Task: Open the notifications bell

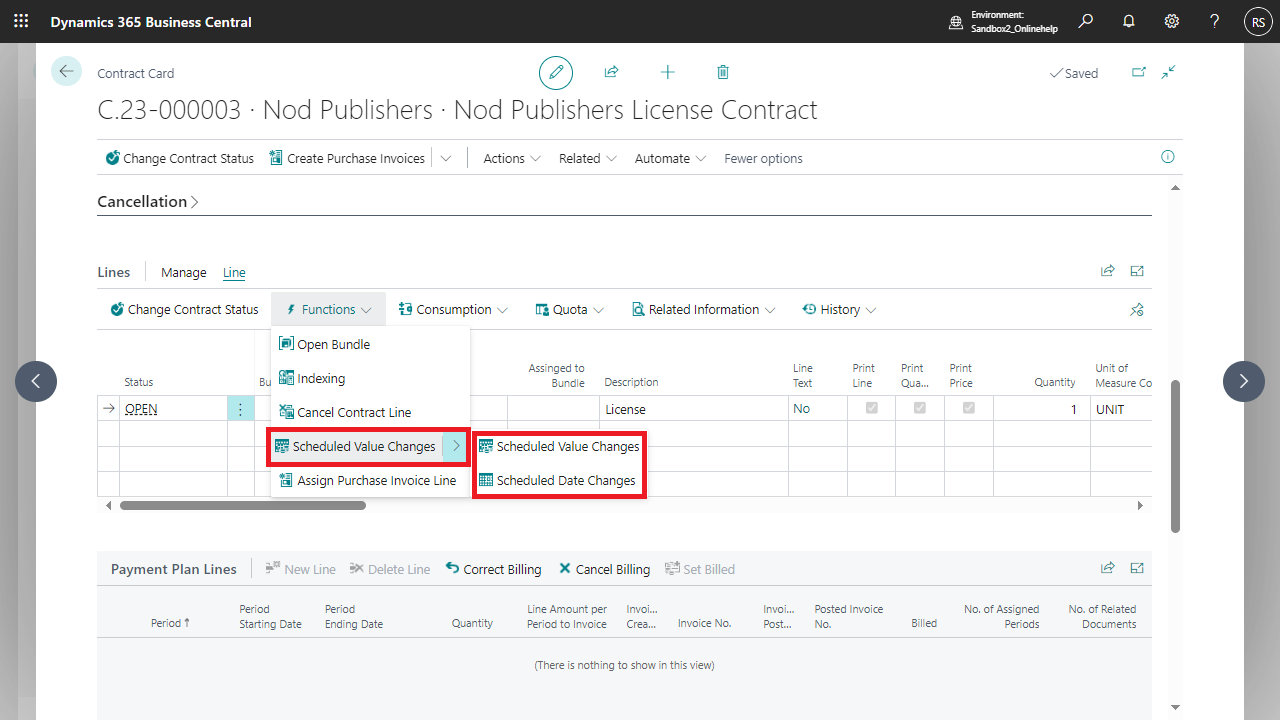Action: point(1129,21)
